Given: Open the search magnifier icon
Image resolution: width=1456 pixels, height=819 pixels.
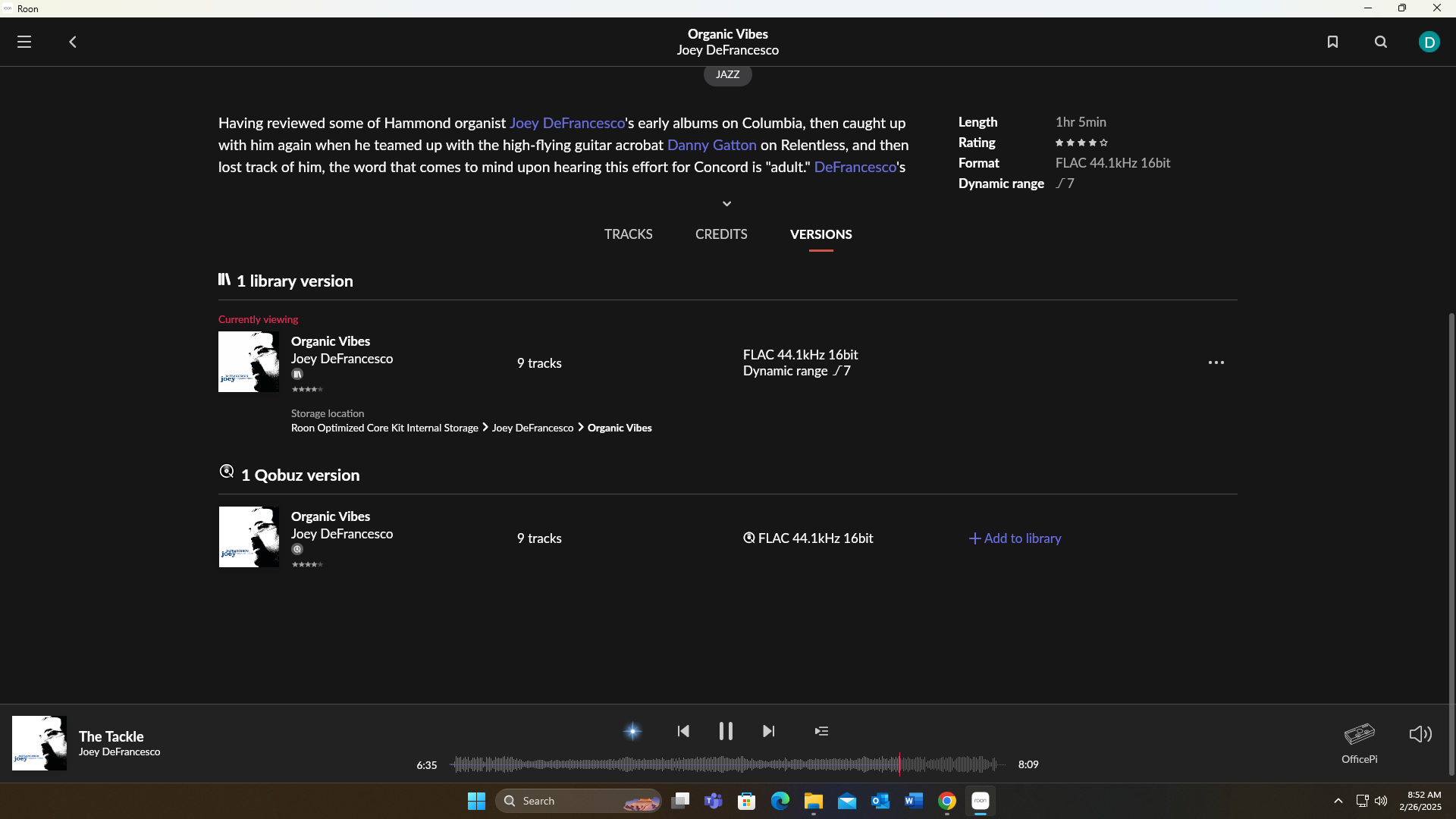Looking at the screenshot, I should 1381,42.
